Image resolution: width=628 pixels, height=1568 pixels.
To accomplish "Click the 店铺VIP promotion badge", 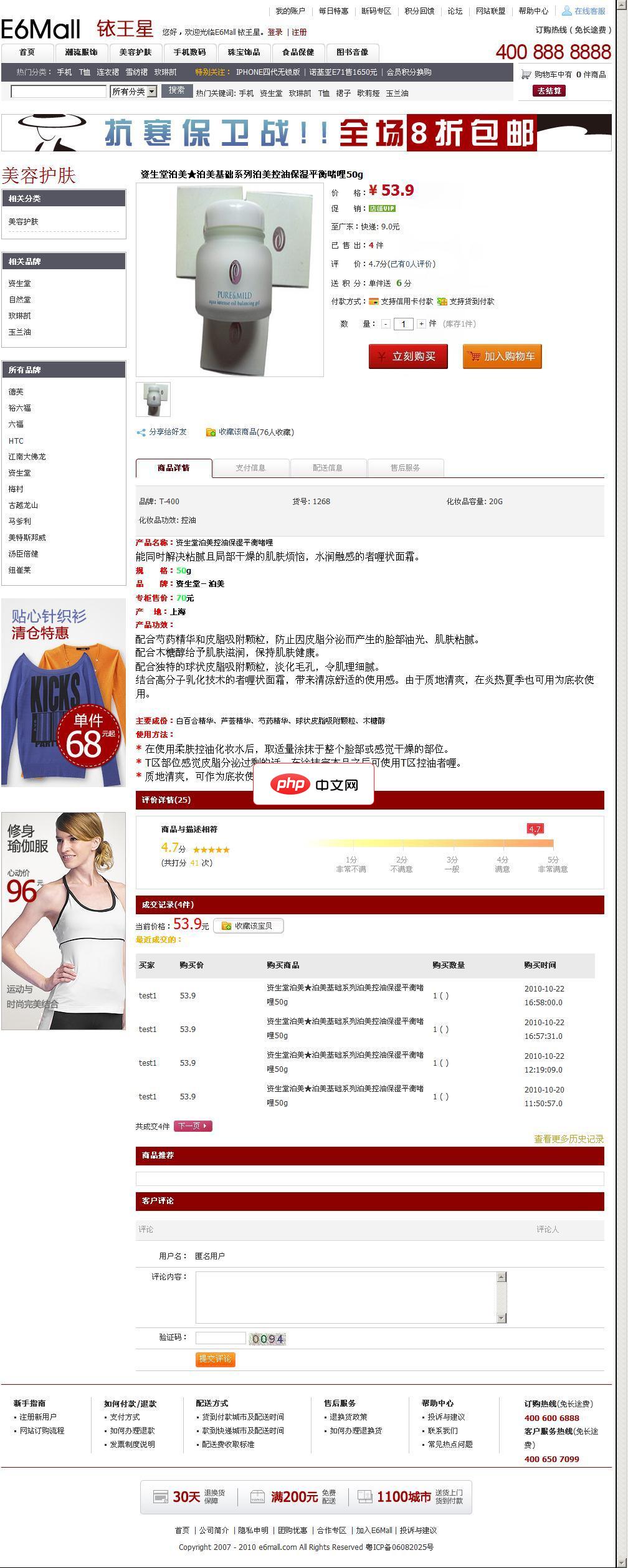I will (382, 209).
